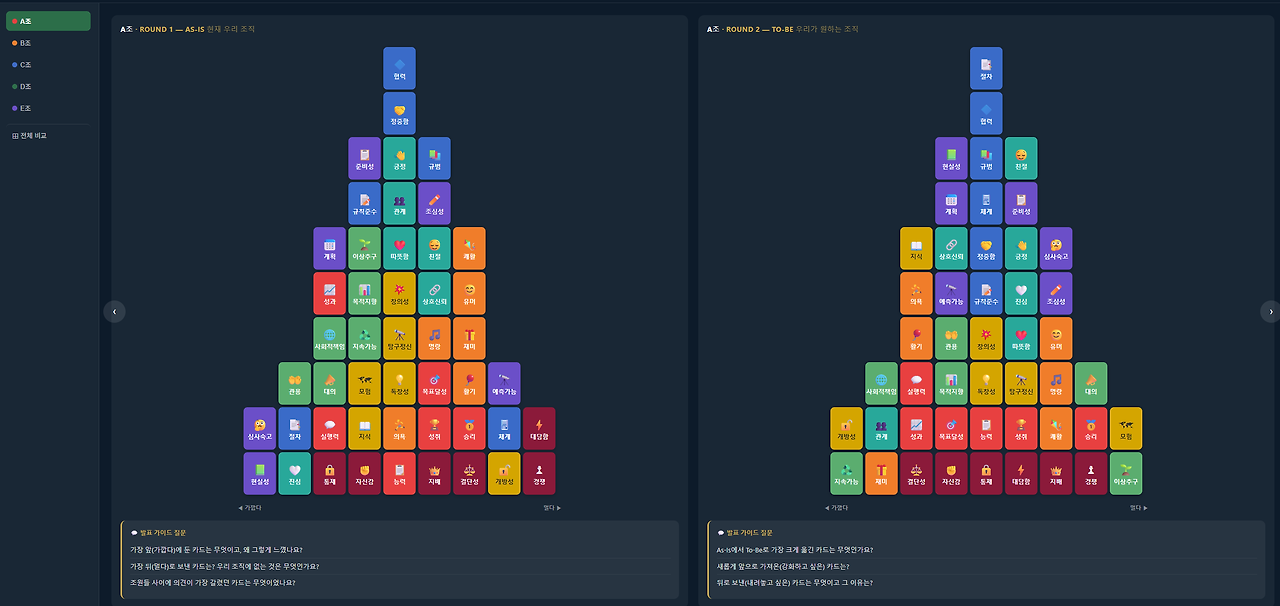Screen dimensions: 1280x606
Task: Click the 재미 card in TO-BE pyramid
Action: coord(881,473)
